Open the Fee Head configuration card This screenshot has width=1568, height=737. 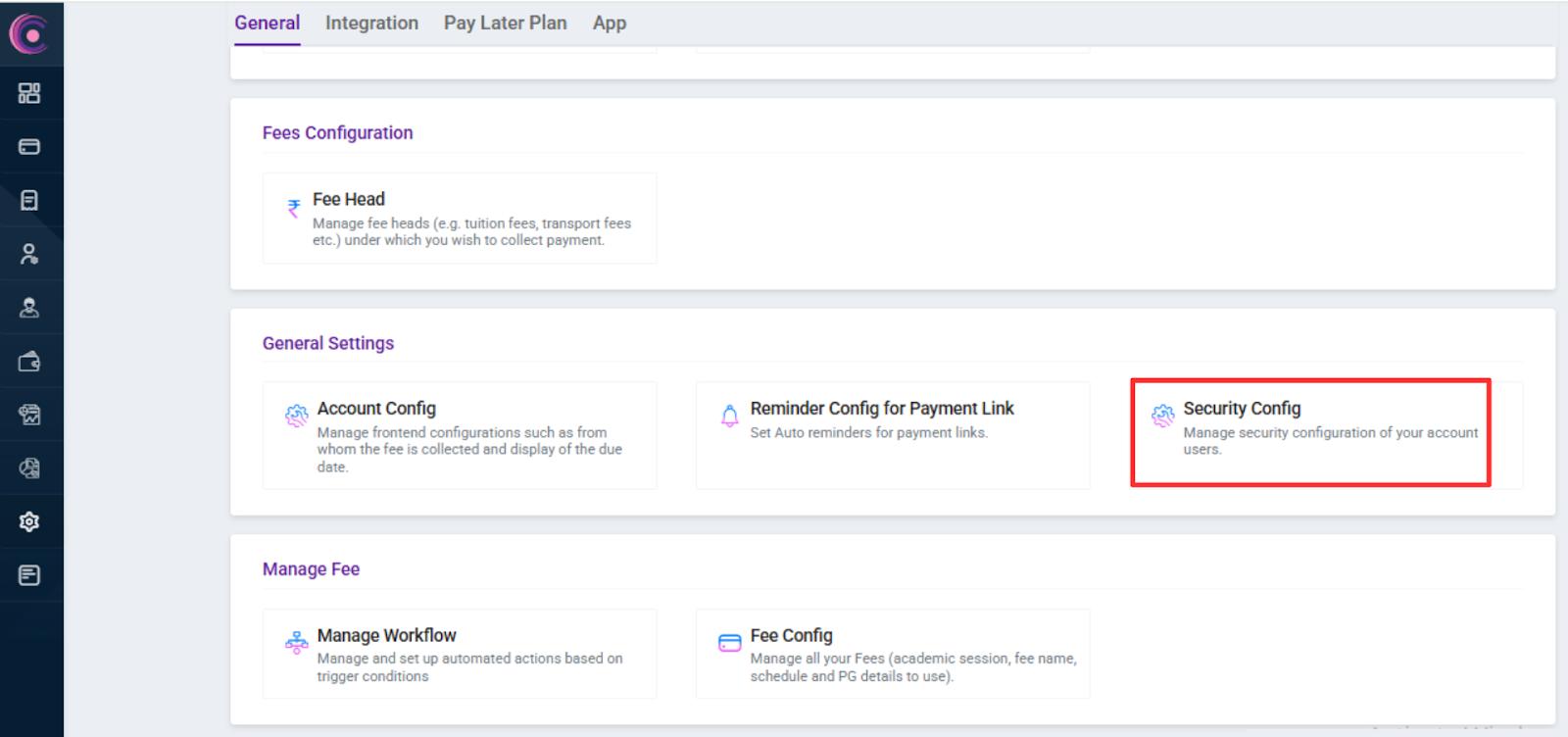(x=459, y=218)
